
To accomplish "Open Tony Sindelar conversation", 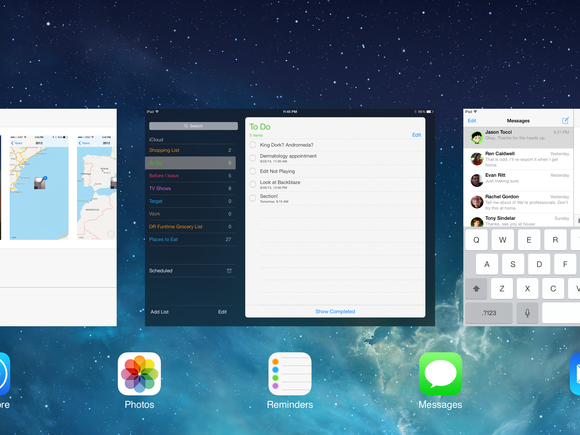I will (x=518, y=220).
